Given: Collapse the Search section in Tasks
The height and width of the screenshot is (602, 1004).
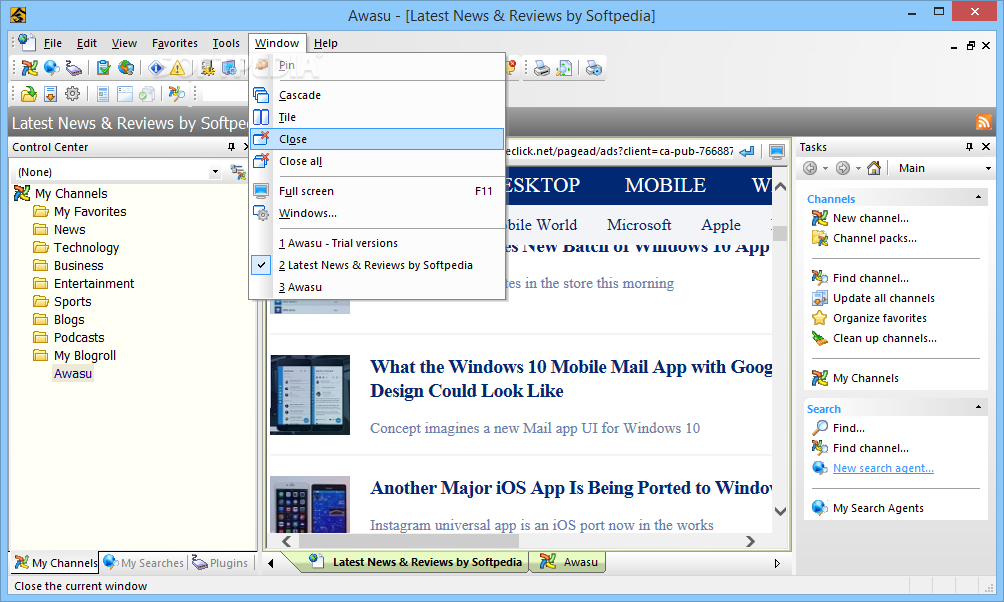Looking at the screenshot, I should pos(978,407).
